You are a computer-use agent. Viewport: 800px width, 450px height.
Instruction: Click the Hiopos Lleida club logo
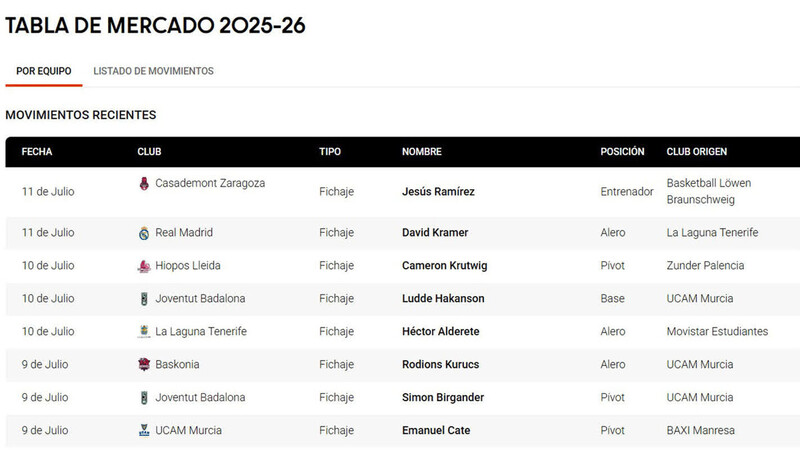(x=144, y=266)
